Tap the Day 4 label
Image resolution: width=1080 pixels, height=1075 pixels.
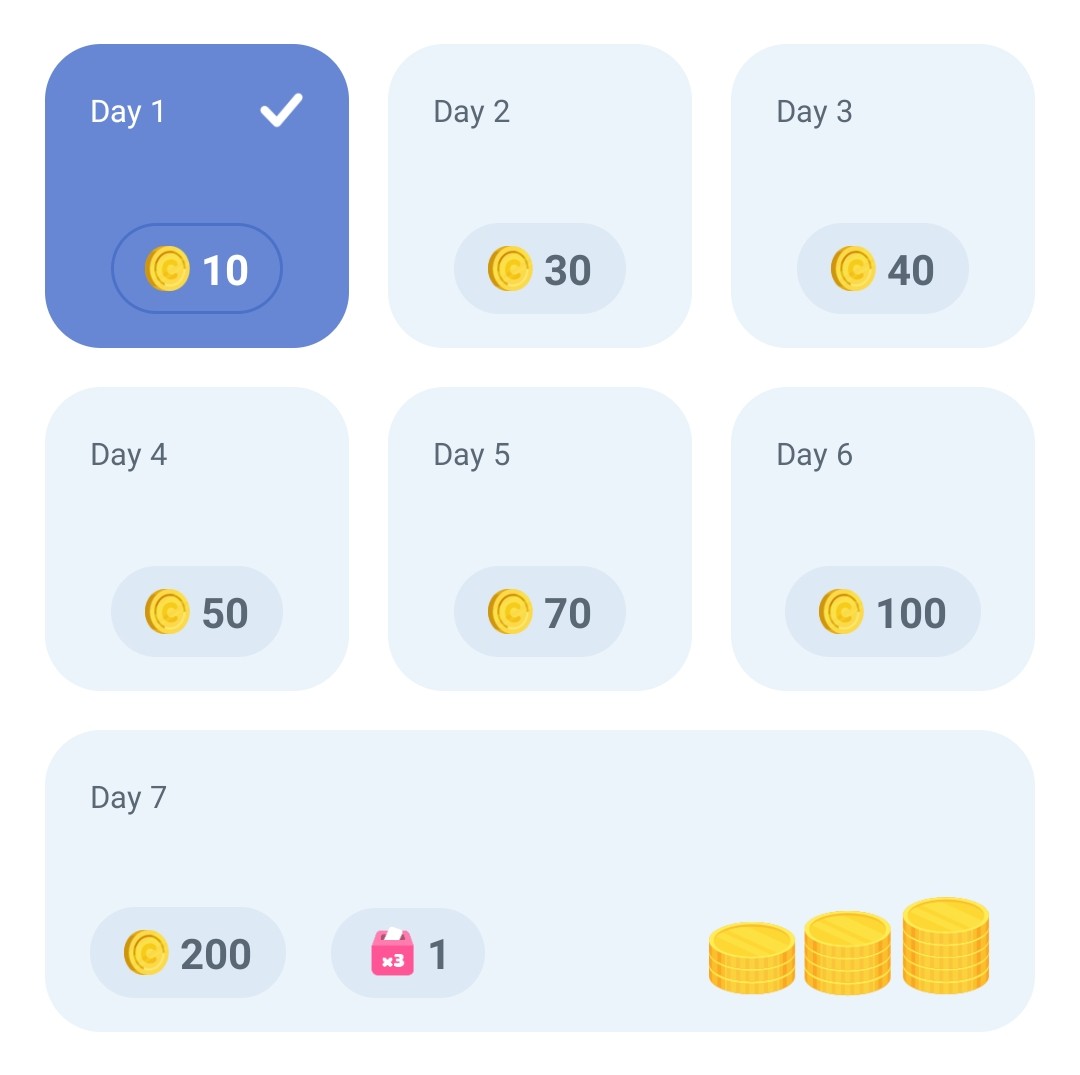coord(128,454)
